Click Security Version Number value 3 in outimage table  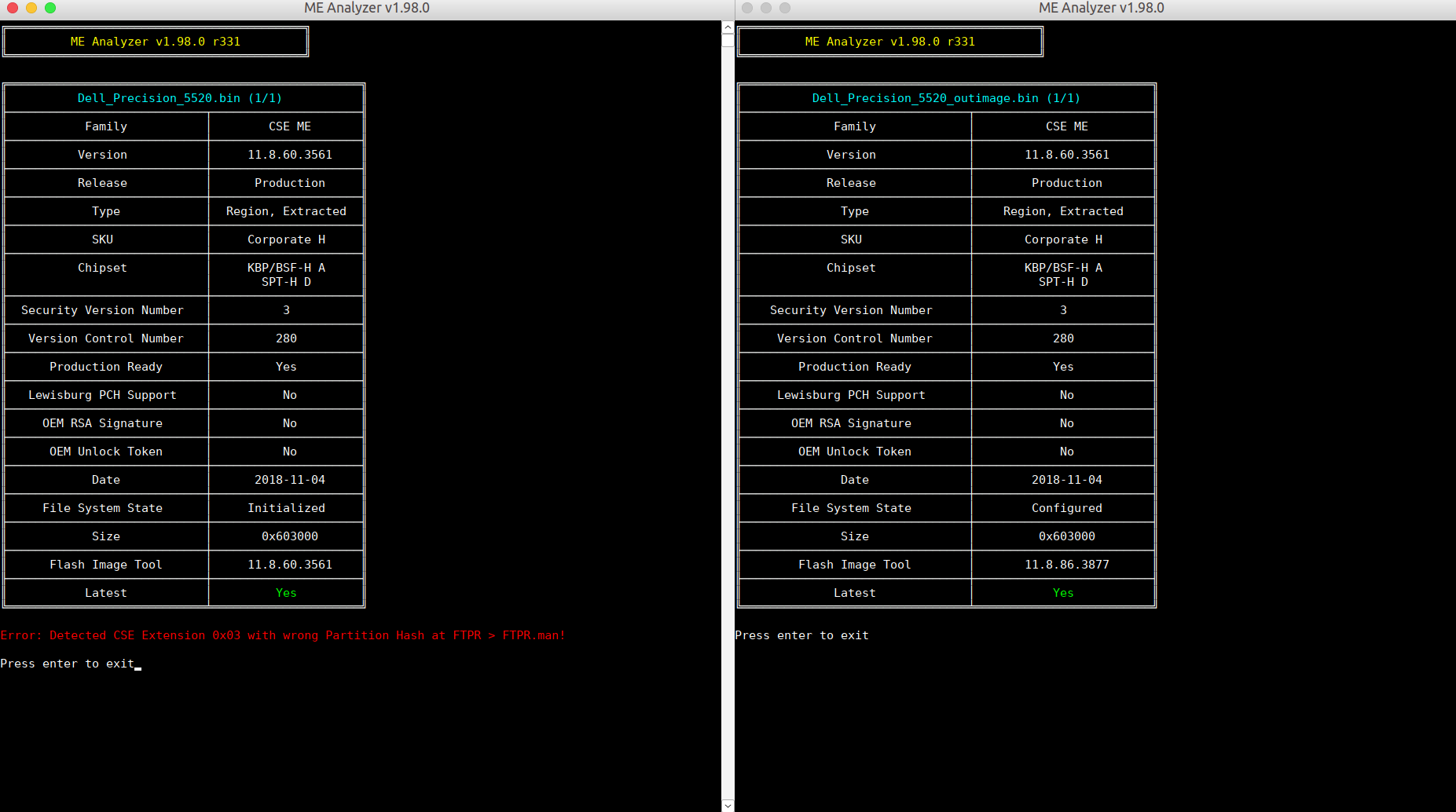tap(1063, 310)
